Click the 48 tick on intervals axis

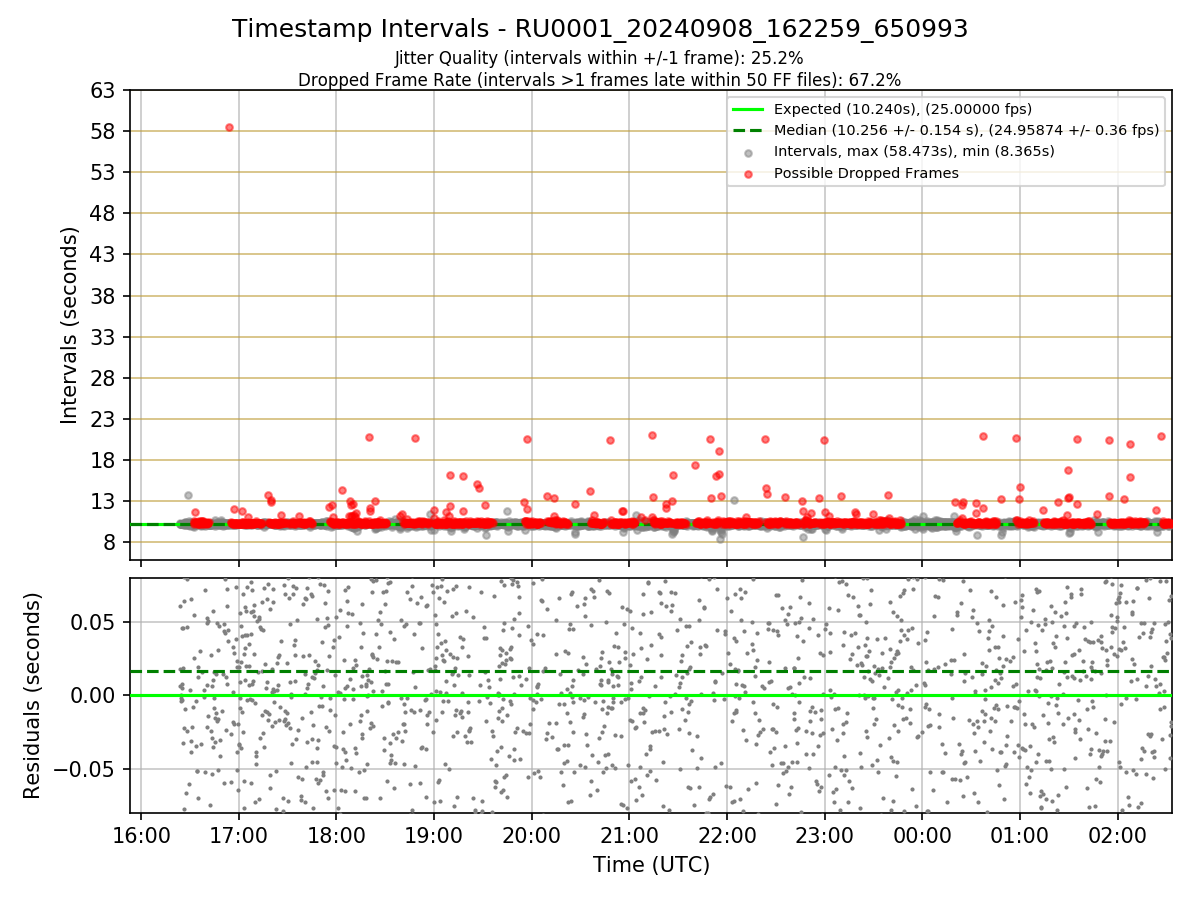105,213
